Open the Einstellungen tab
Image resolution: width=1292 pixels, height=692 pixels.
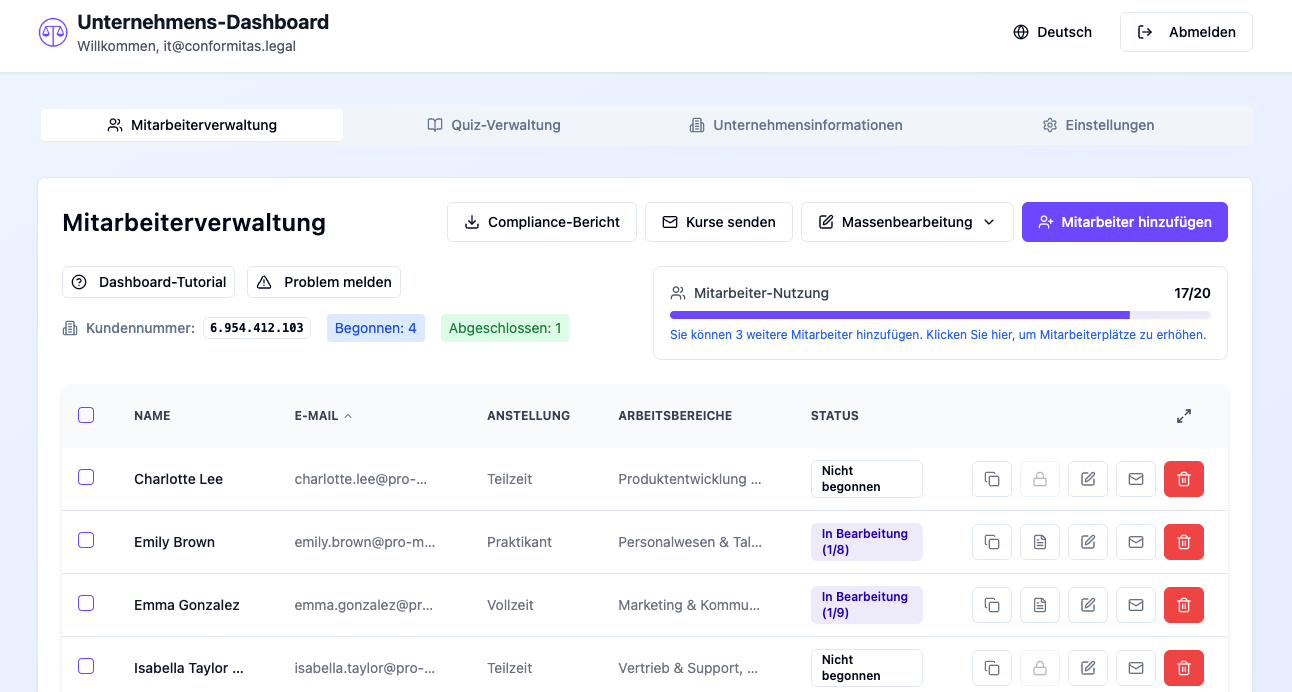(1098, 125)
